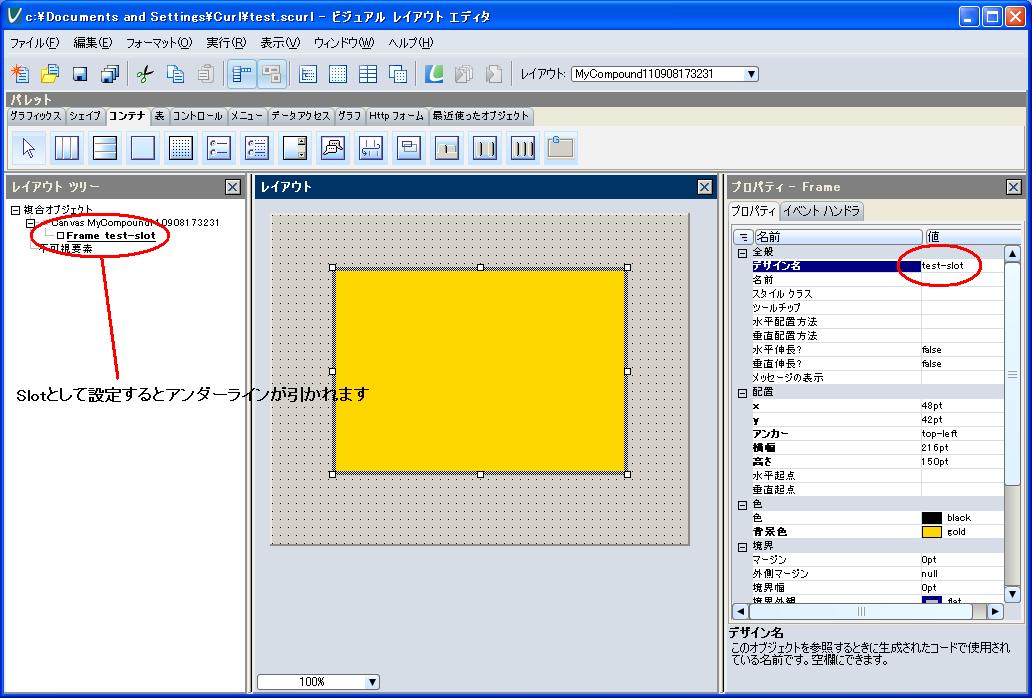This screenshot has height=698, width=1032.
Task: Click the scissors cut icon in toolbar
Action: click(x=144, y=74)
